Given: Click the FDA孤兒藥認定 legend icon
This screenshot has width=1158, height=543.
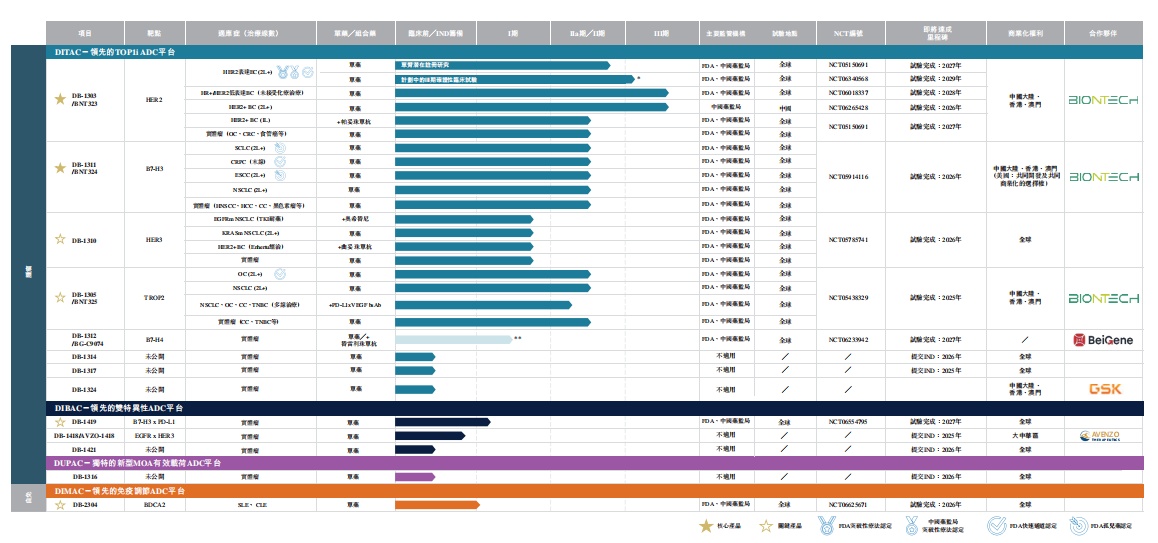Looking at the screenshot, I should 1078,526.
